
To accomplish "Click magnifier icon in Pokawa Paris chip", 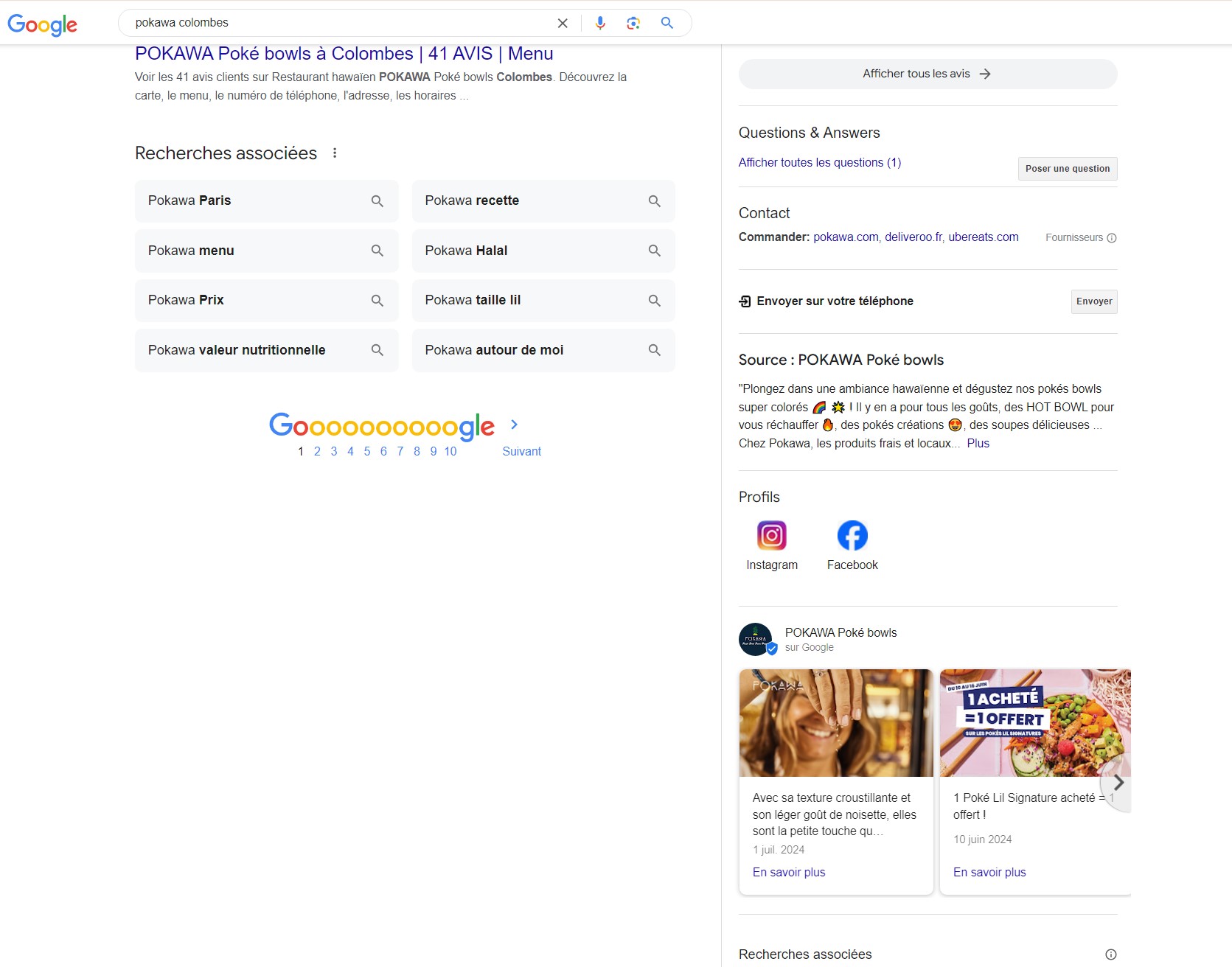I will (x=377, y=200).
